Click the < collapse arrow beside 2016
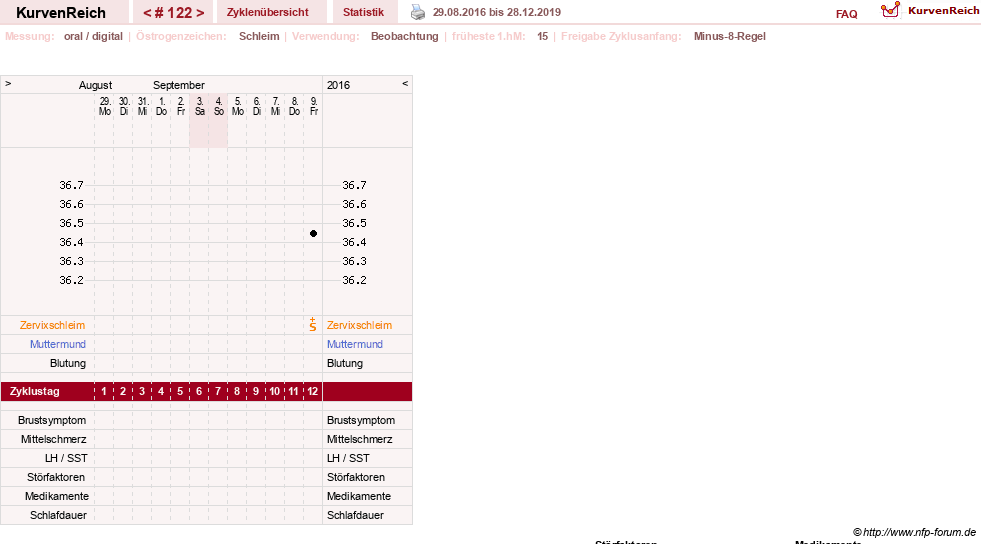 click(405, 83)
